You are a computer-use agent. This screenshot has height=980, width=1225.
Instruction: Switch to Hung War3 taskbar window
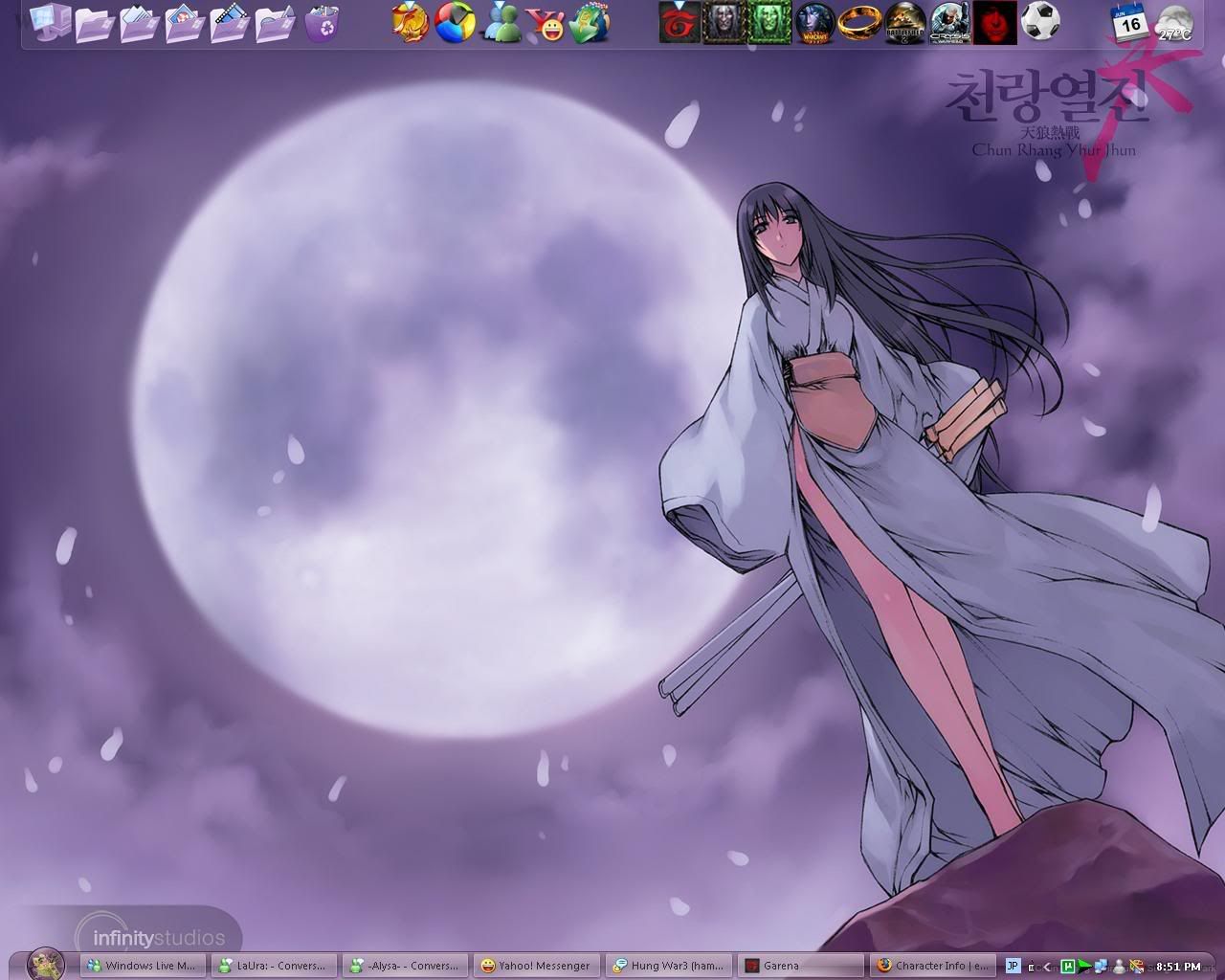coord(669,966)
